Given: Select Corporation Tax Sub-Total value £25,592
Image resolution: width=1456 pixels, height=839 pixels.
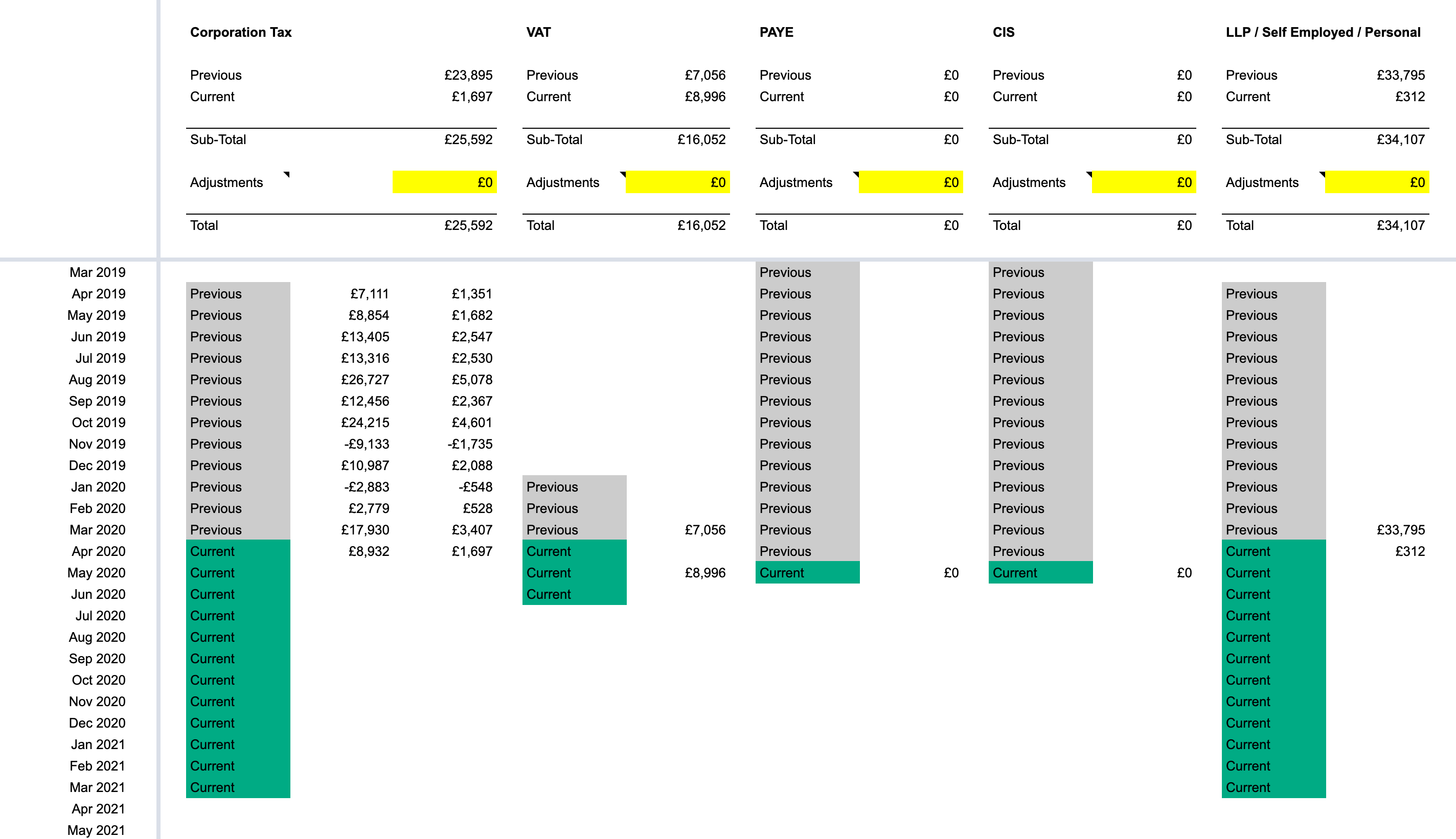Looking at the screenshot, I should pos(468,139).
